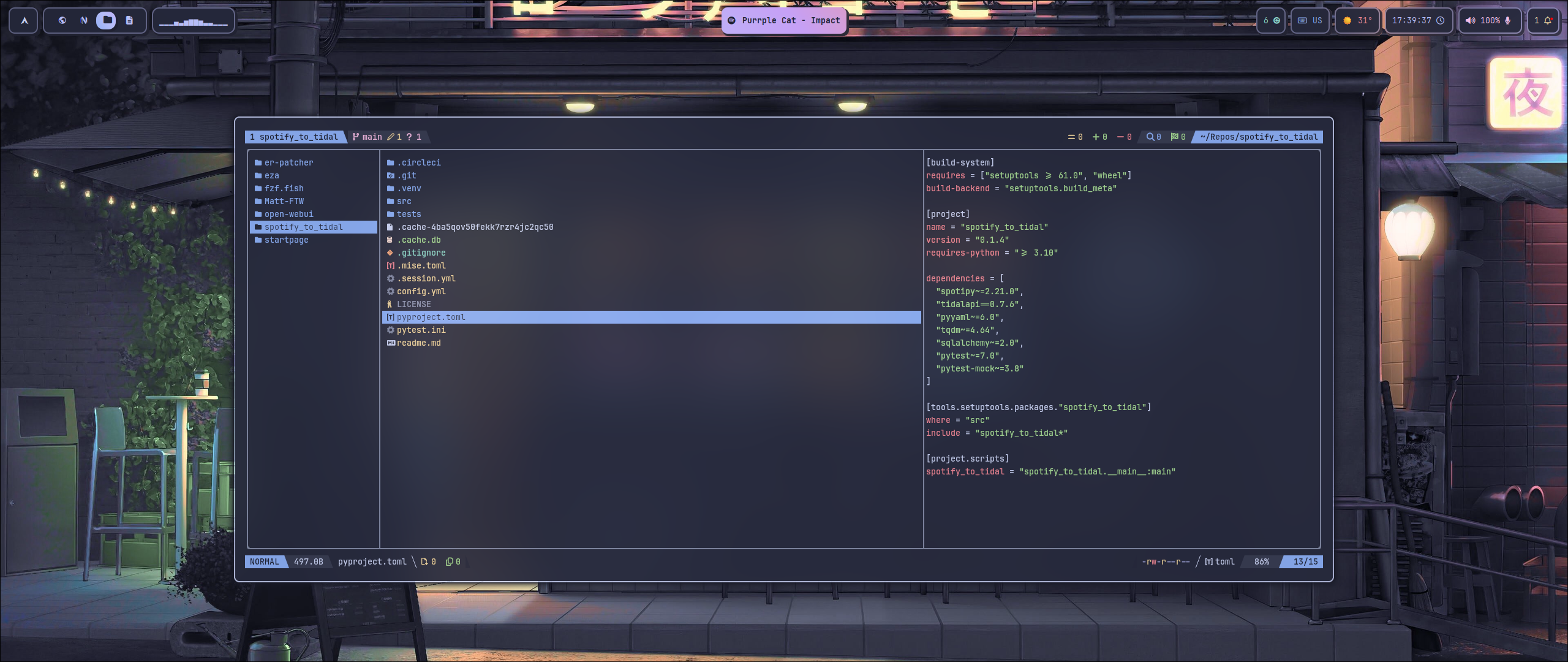The height and width of the screenshot is (662, 1568).
Task: Select readme.md in the file list
Action: pos(418,343)
